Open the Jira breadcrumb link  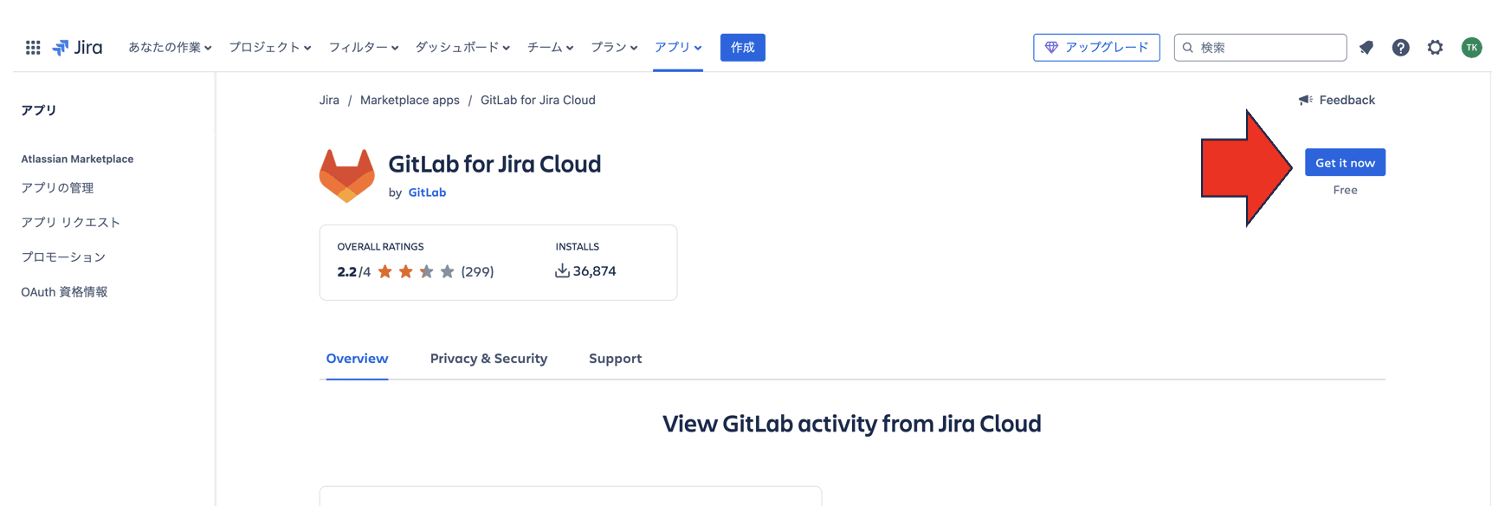329,100
